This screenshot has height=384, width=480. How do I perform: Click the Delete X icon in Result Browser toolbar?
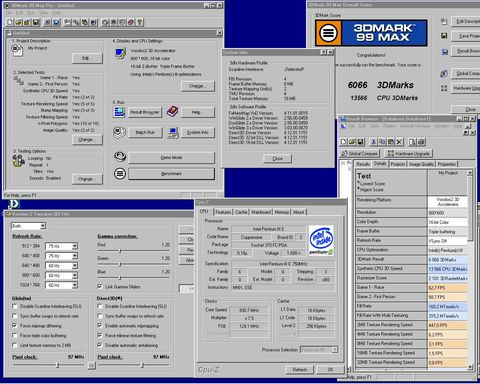400,142
